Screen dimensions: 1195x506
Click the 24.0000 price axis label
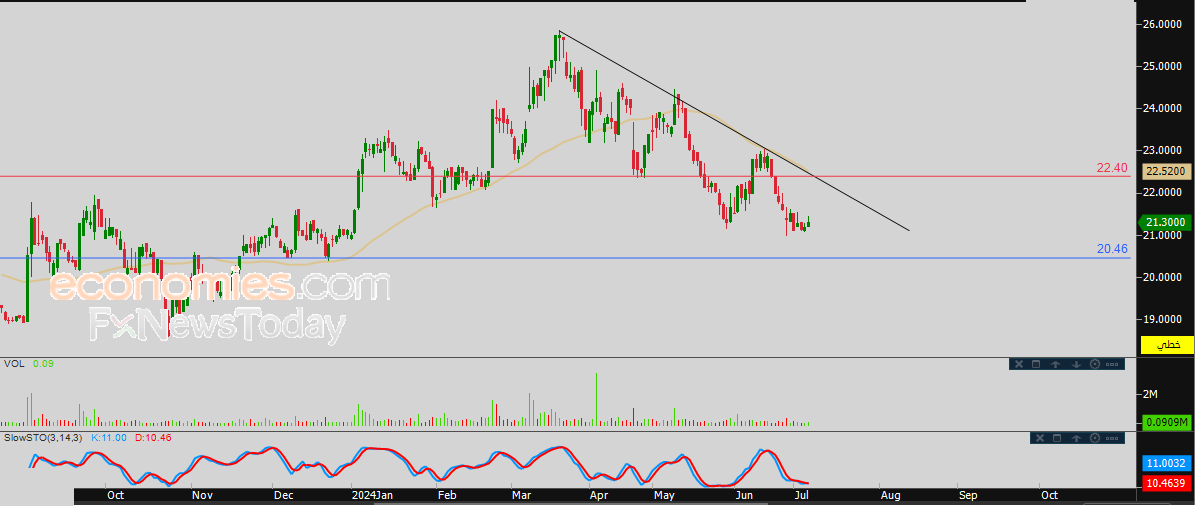[x=1163, y=109]
